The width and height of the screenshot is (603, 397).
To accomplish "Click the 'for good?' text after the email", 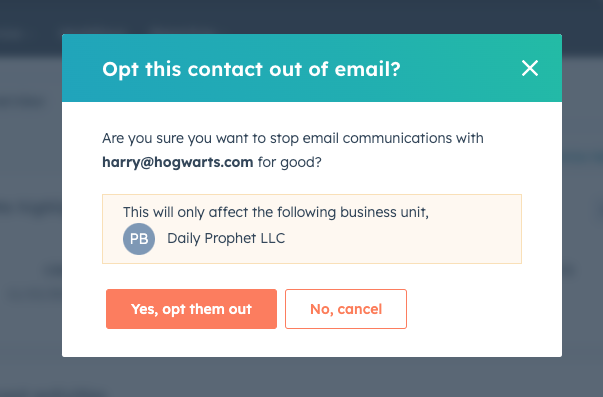I will click(290, 162).
